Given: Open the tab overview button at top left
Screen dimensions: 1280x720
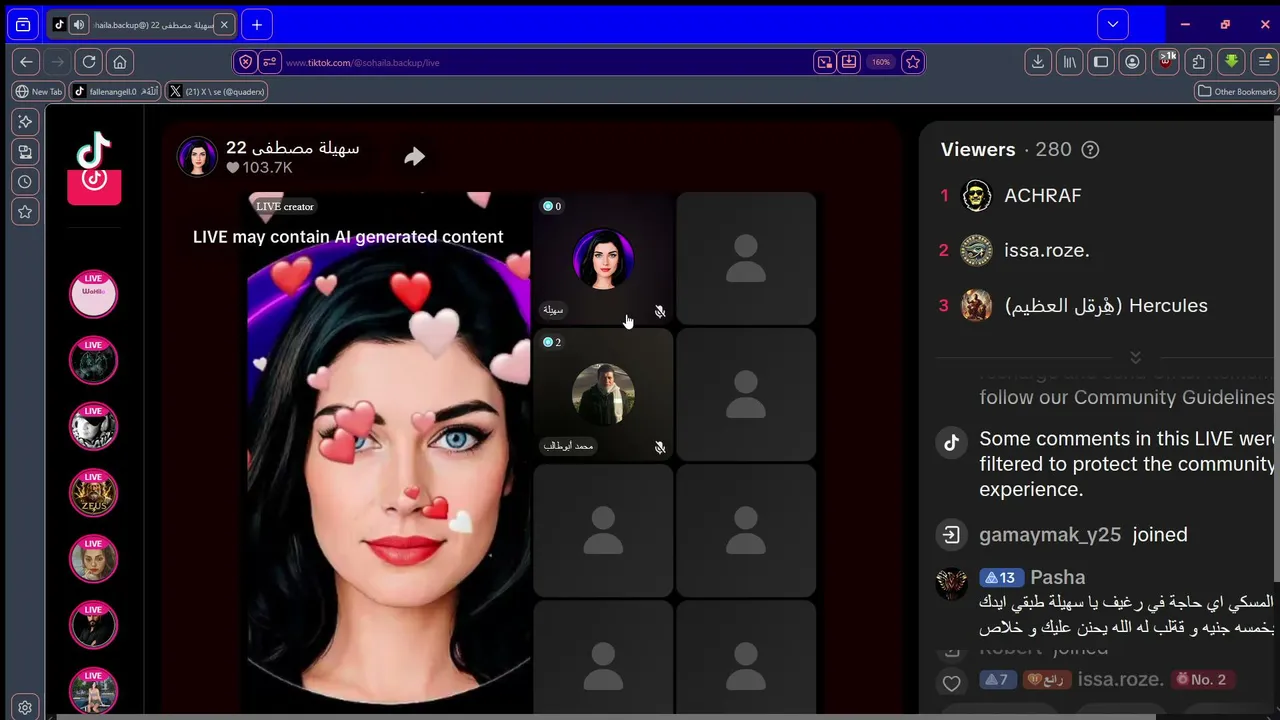Looking at the screenshot, I should click(x=23, y=25).
